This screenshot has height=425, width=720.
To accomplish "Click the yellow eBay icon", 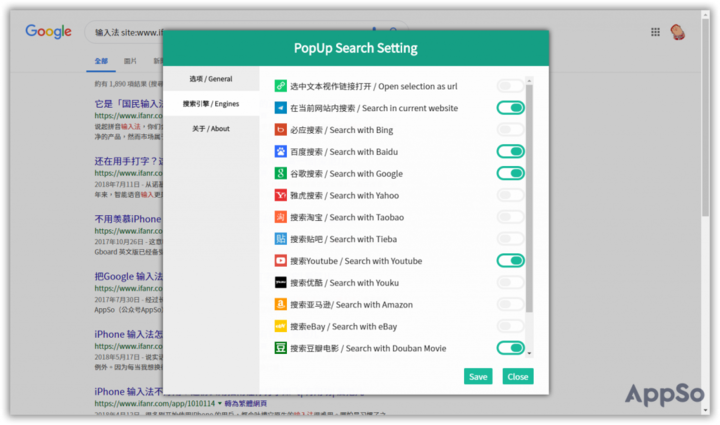I will [x=281, y=326].
